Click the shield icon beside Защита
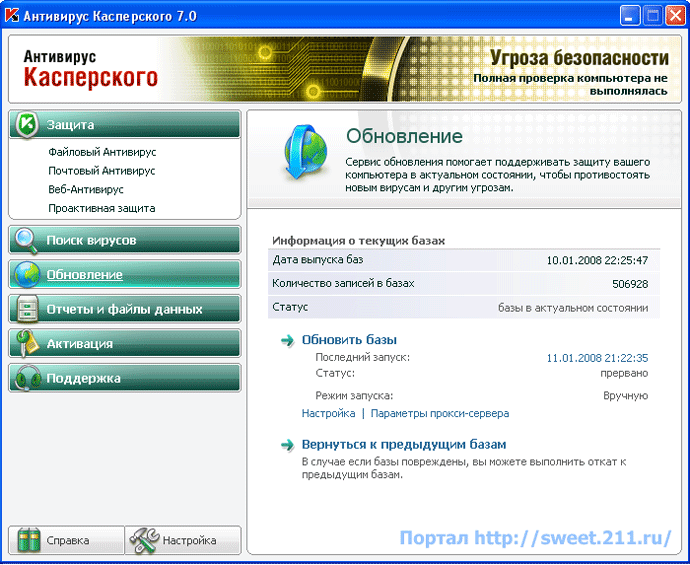This screenshot has height=565, width=690. click(x=27, y=125)
